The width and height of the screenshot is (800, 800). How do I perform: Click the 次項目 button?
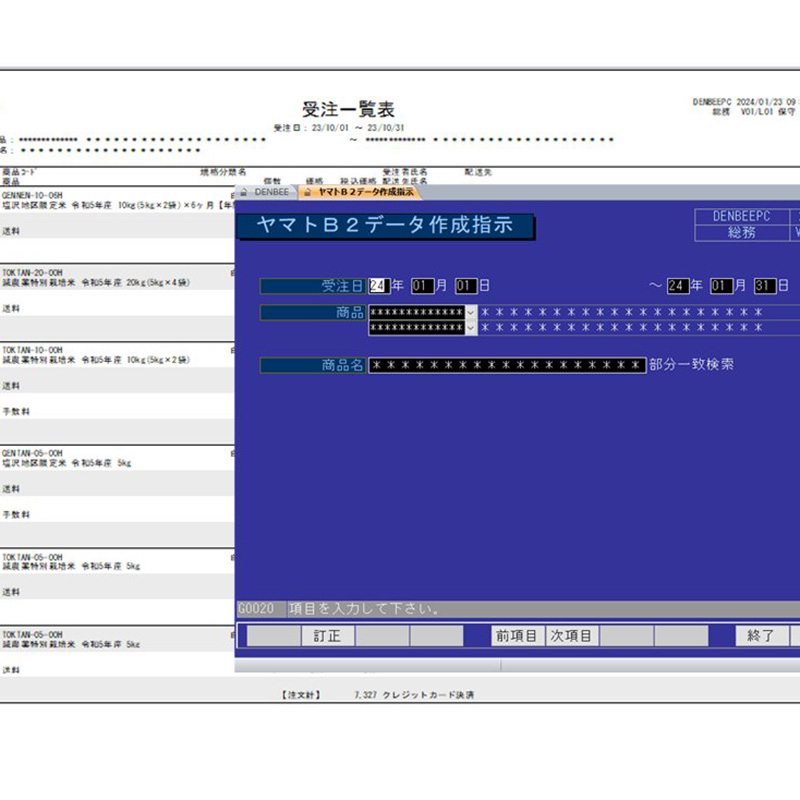572,634
